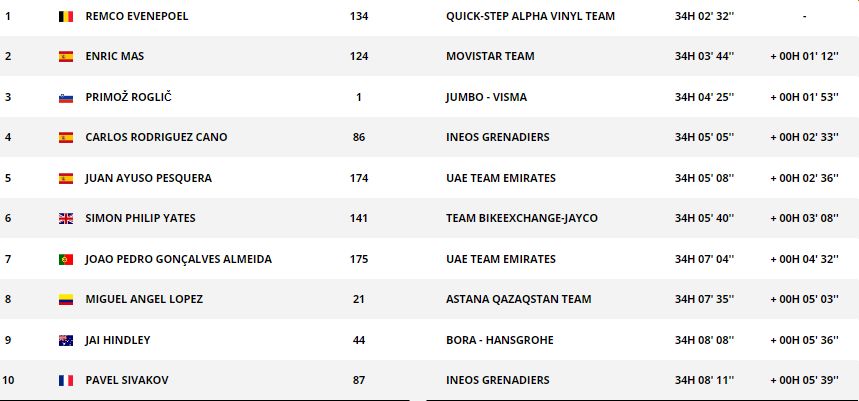Screen dimensions: 859x401
Task: Click the Colombian flag beside Miguel Angel Lopez
Action: [x=66, y=299]
